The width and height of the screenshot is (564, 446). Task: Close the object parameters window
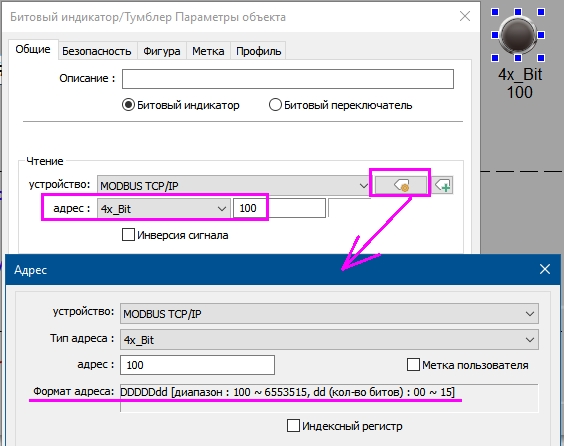click(465, 16)
